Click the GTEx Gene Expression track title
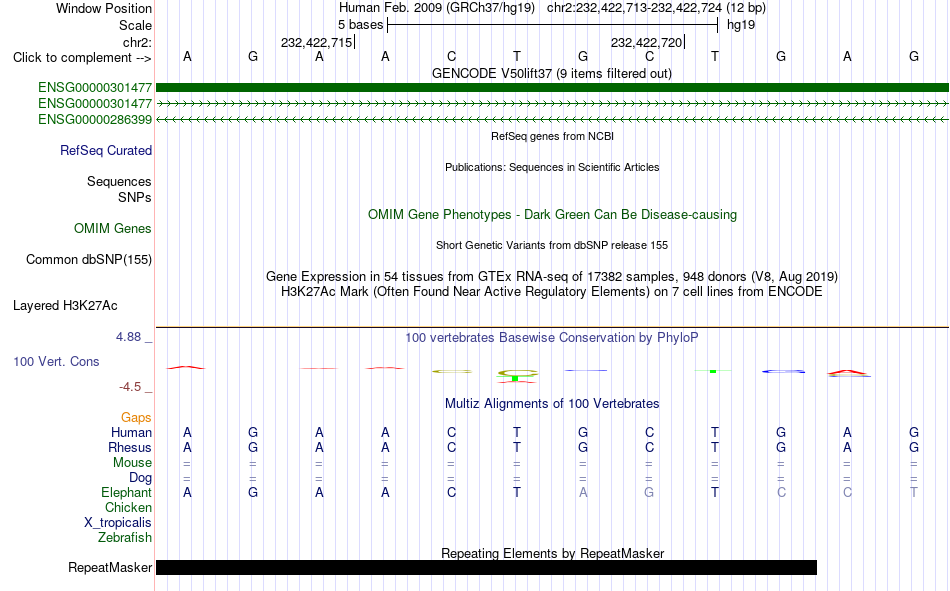The width and height of the screenshot is (950, 591). click(x=552, y=276)
